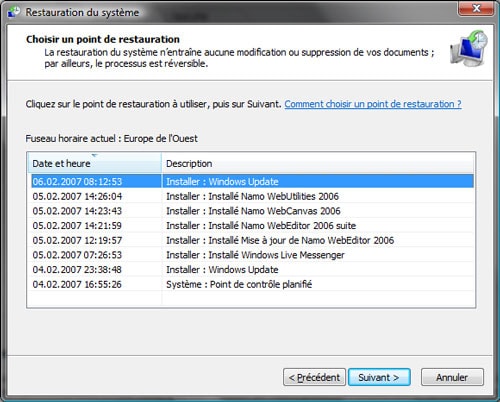500x402 pixels.
Task: Select the Windows Live Messenger restore point
Action: point(252,255)
